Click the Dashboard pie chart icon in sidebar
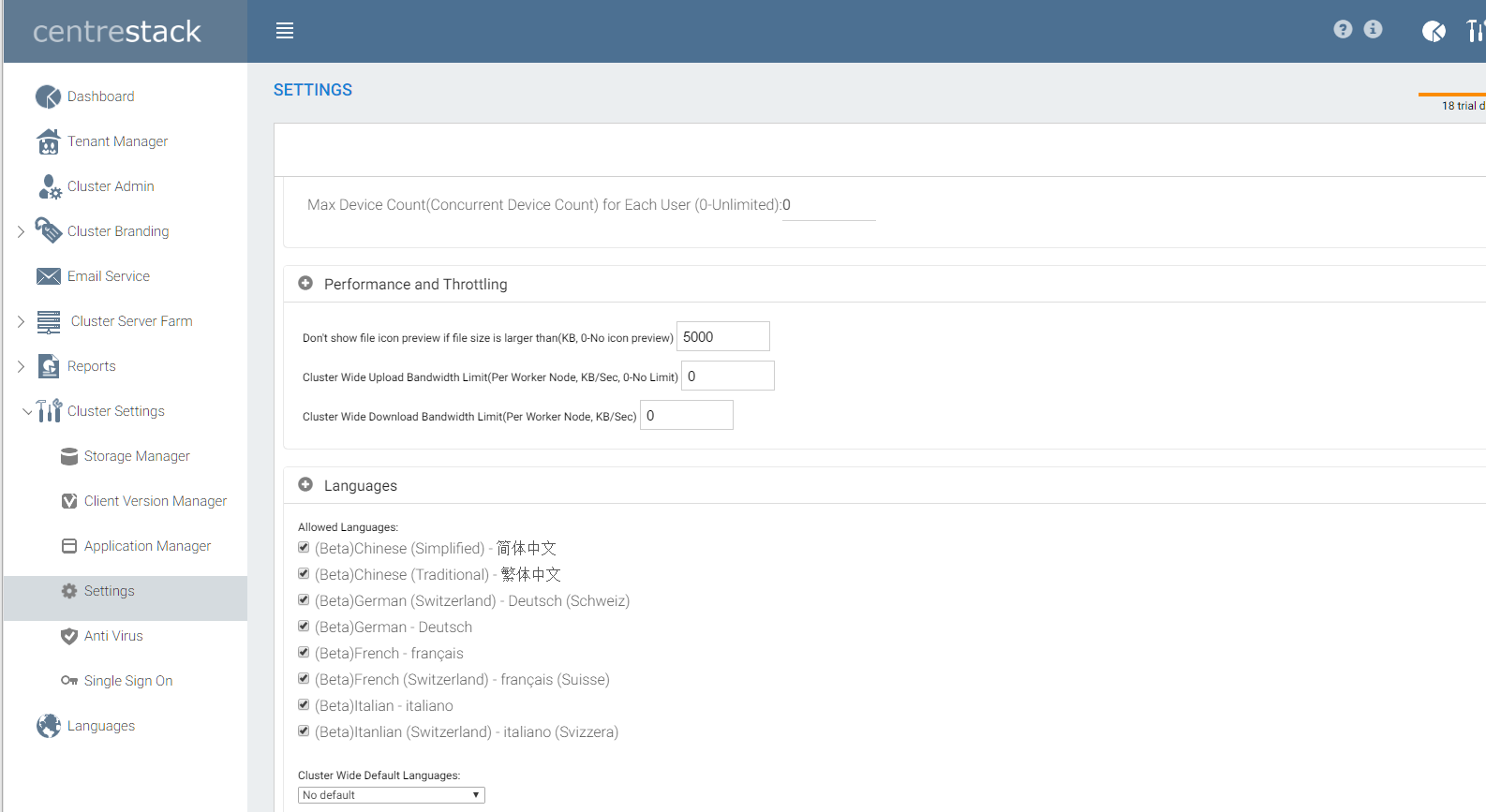Image resolution: width=1486 pixels, height=812 pixels. click(48, 96)
